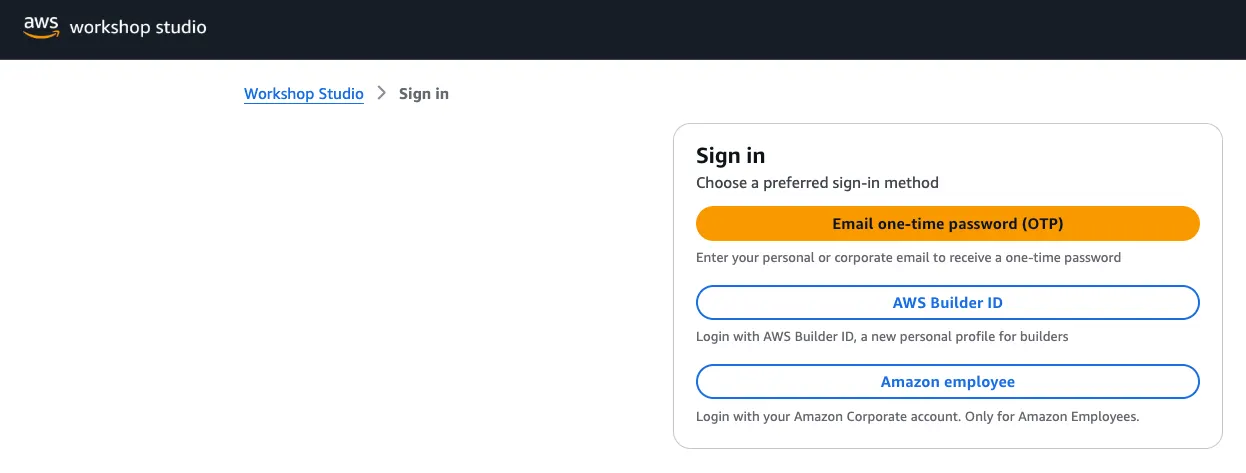Click the orange smile arrow under aws

(41, 35)
